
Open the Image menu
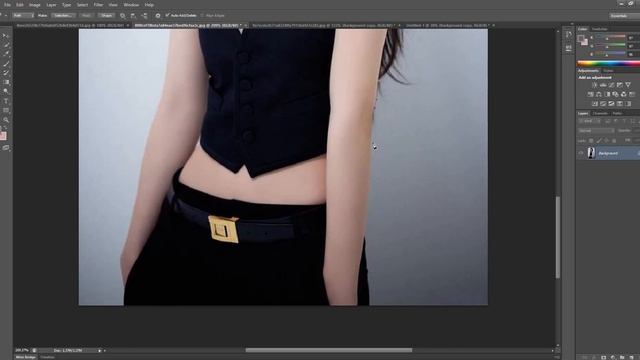[35, 5]
